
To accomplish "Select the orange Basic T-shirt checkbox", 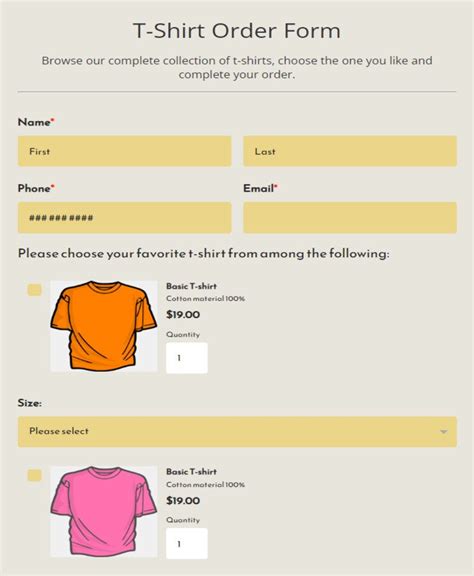I will [34, 290].
